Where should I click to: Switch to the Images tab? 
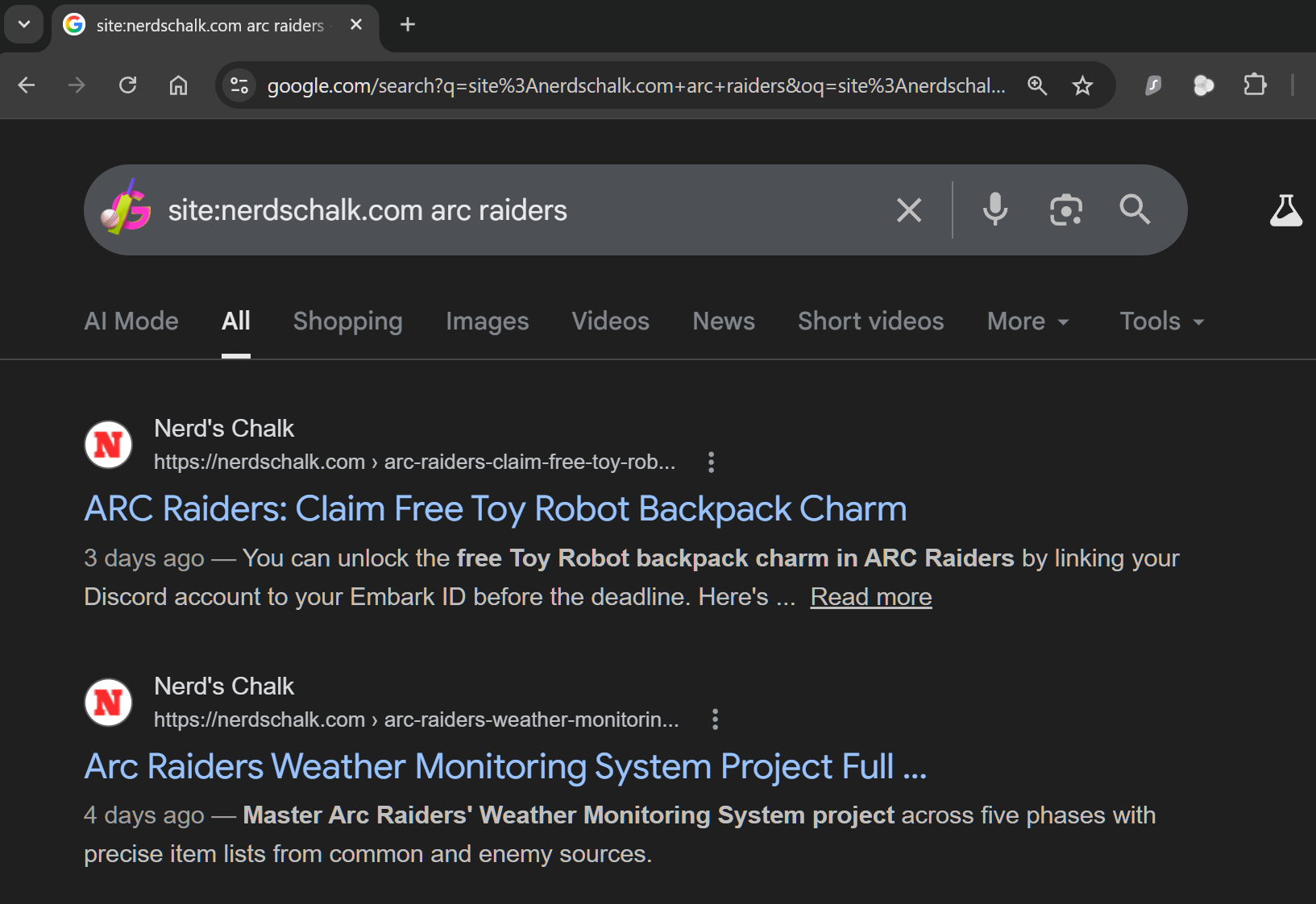(487, 321)
